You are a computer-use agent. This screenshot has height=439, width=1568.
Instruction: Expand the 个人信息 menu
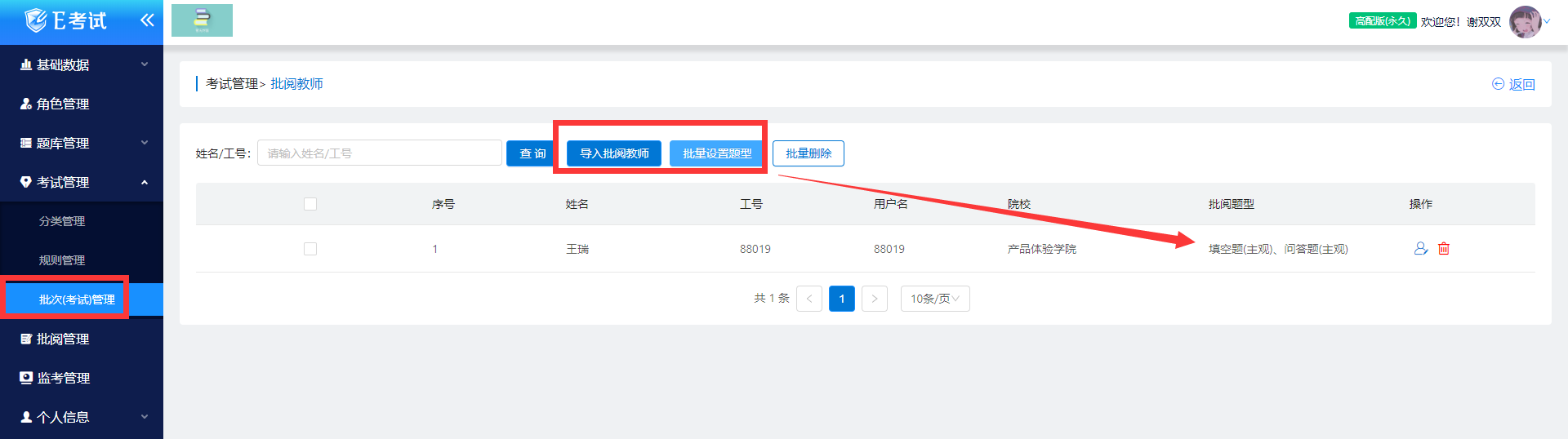(x=82, y=417)
